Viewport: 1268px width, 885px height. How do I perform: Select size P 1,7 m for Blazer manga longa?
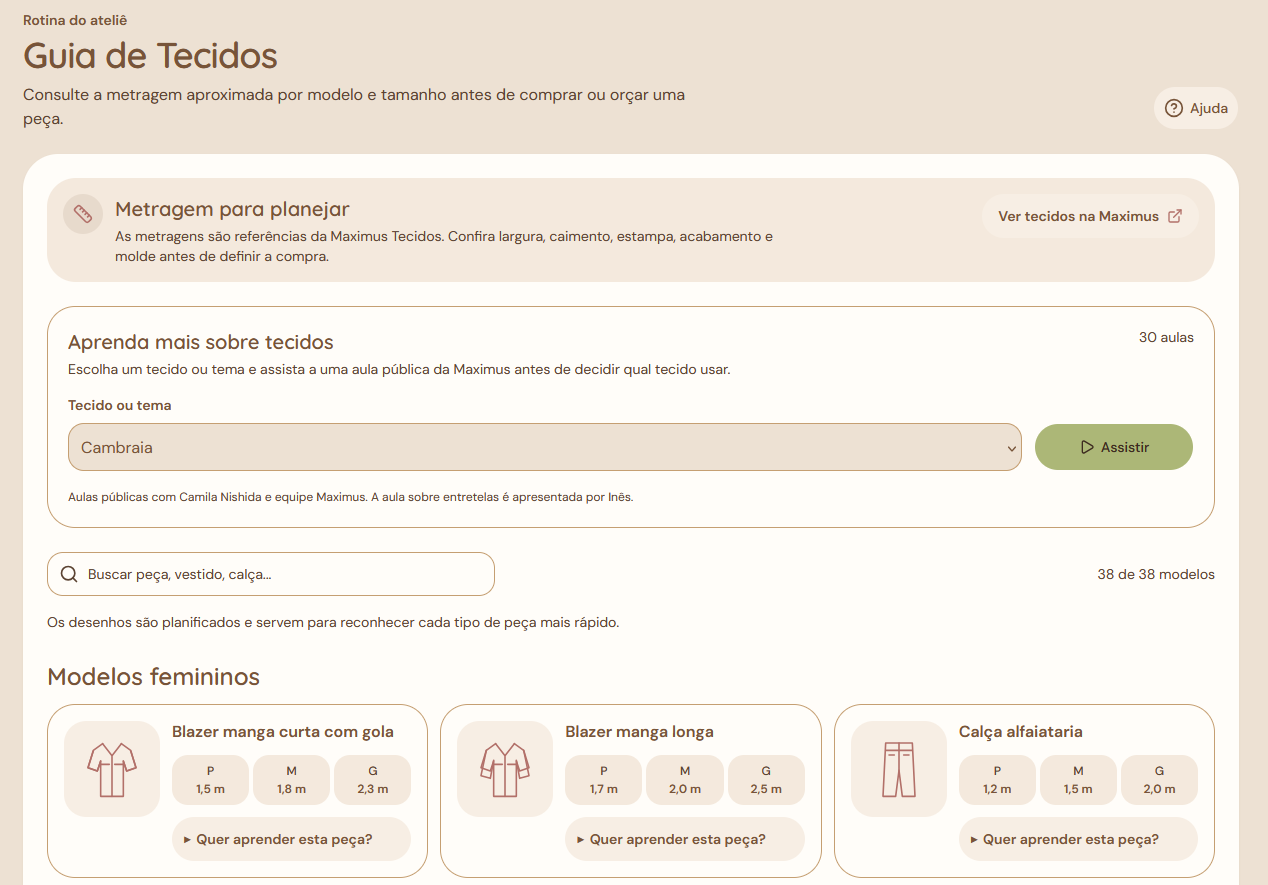604,780
